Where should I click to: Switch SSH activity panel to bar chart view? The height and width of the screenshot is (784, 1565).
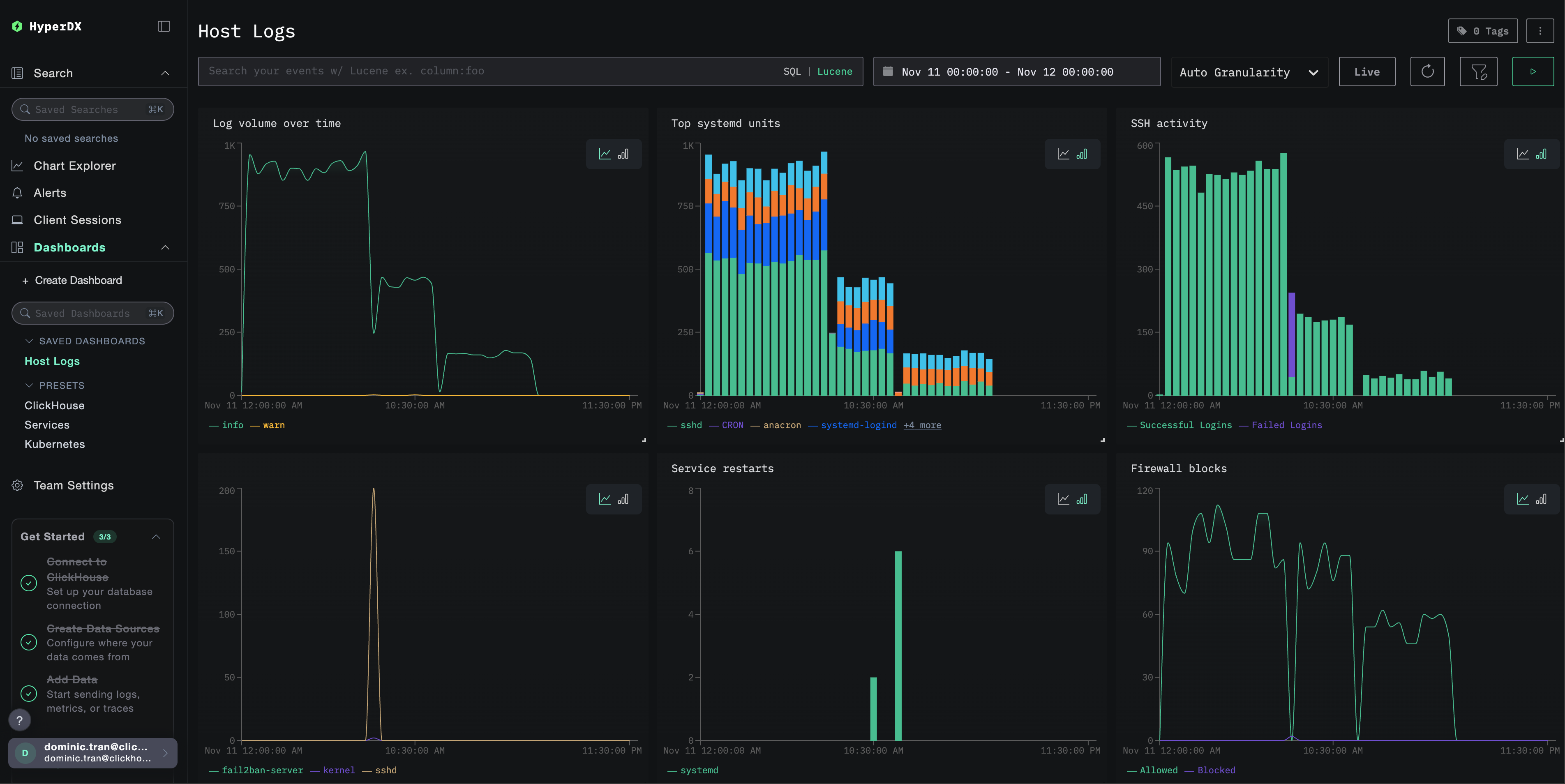click(1541, 154)
